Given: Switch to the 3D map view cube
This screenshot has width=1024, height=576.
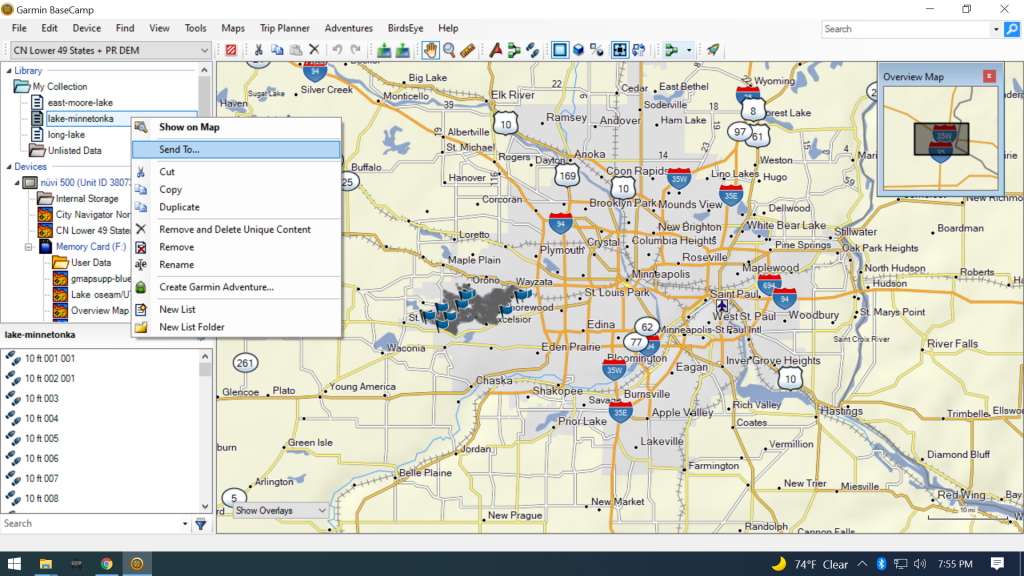Looking at the screenshot, I should pos(579,50).
